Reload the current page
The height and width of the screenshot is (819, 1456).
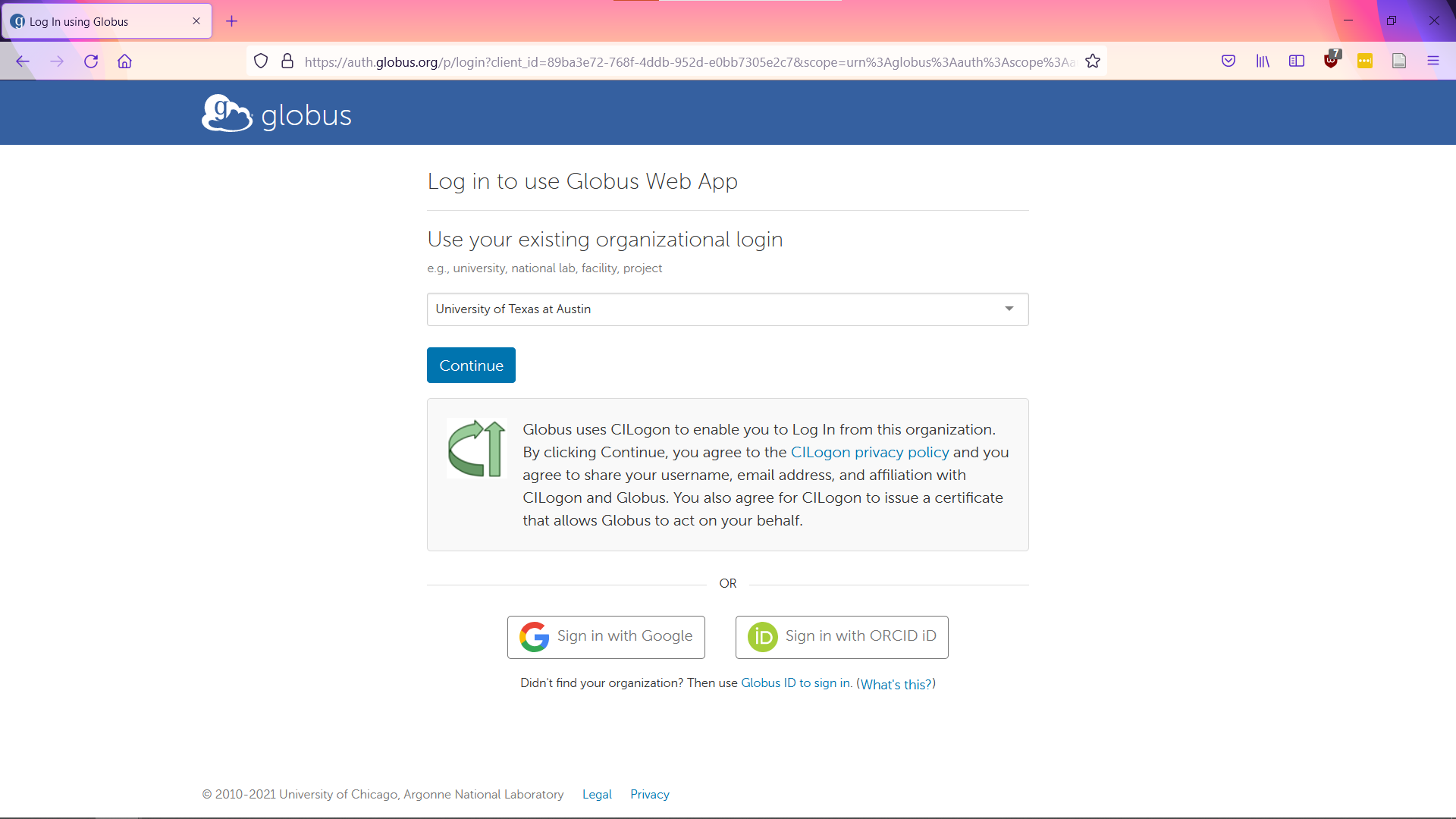click(90, 61)
